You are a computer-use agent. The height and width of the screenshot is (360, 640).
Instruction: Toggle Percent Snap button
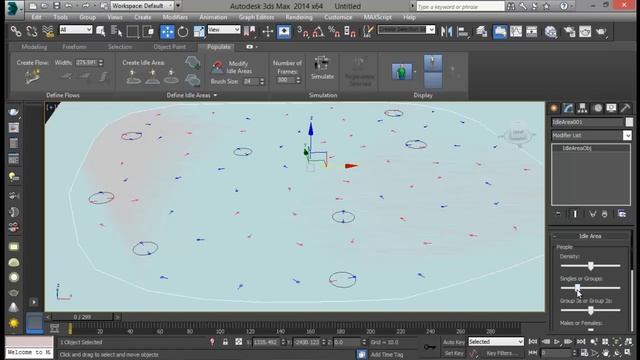[x=334, y=31]
